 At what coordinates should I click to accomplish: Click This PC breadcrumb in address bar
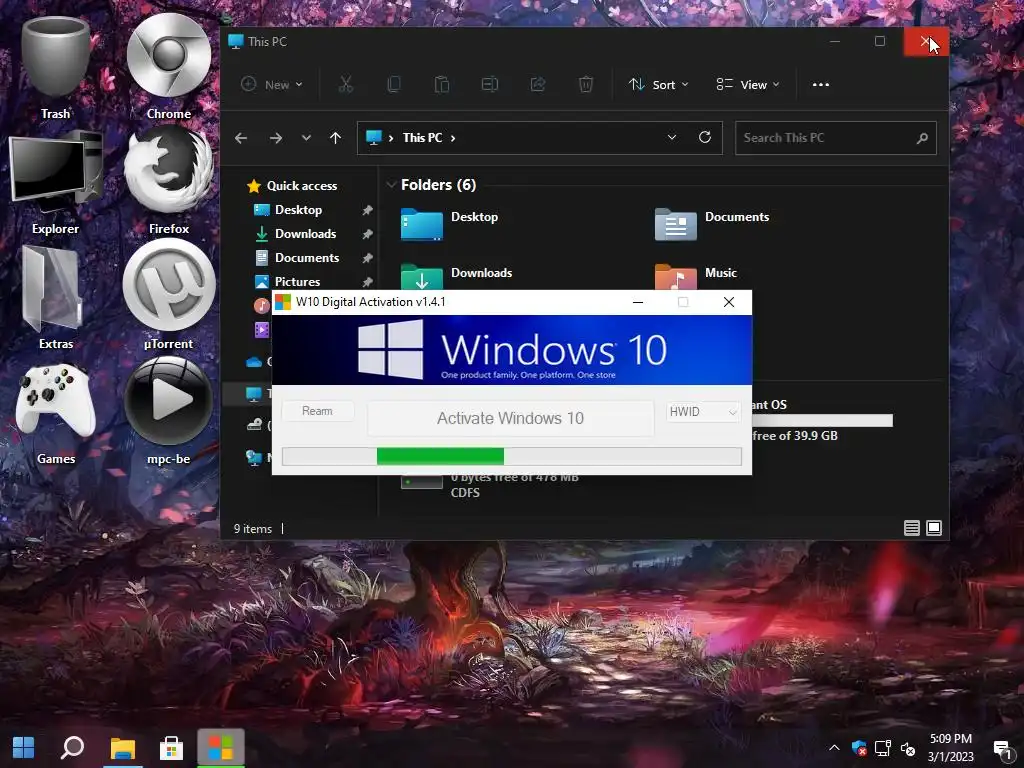click(423, 138)
